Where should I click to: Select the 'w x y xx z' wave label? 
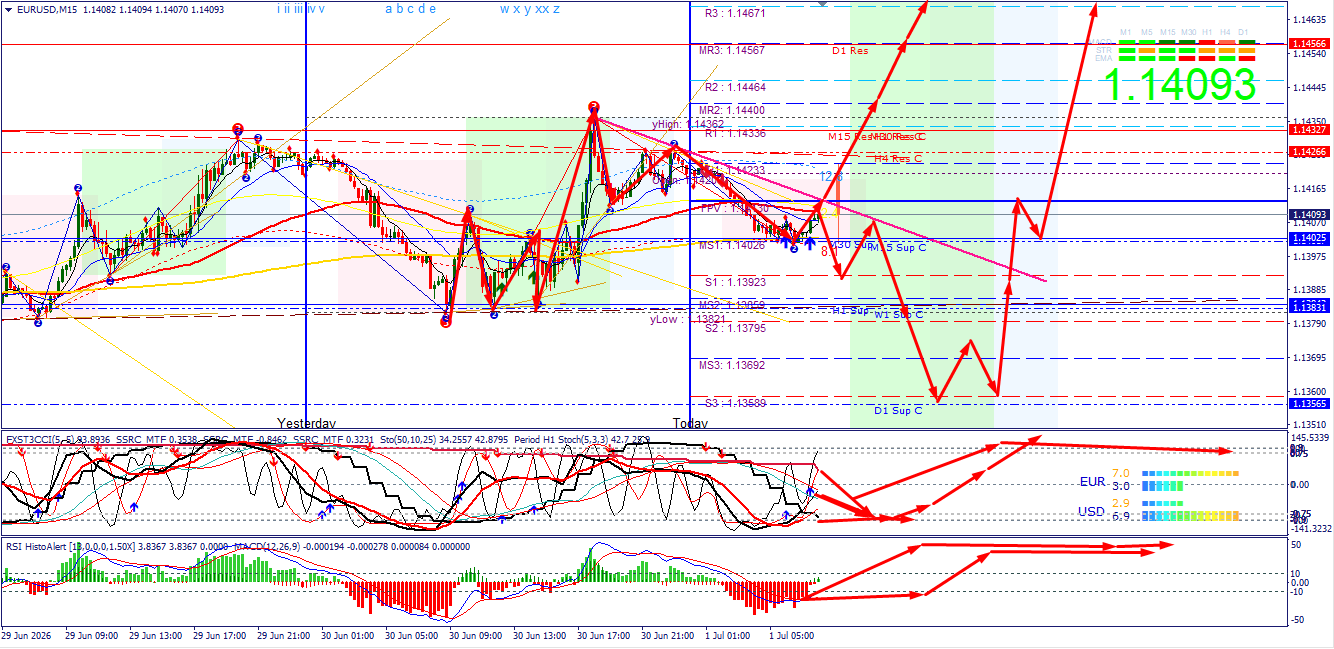pos(530,9)
